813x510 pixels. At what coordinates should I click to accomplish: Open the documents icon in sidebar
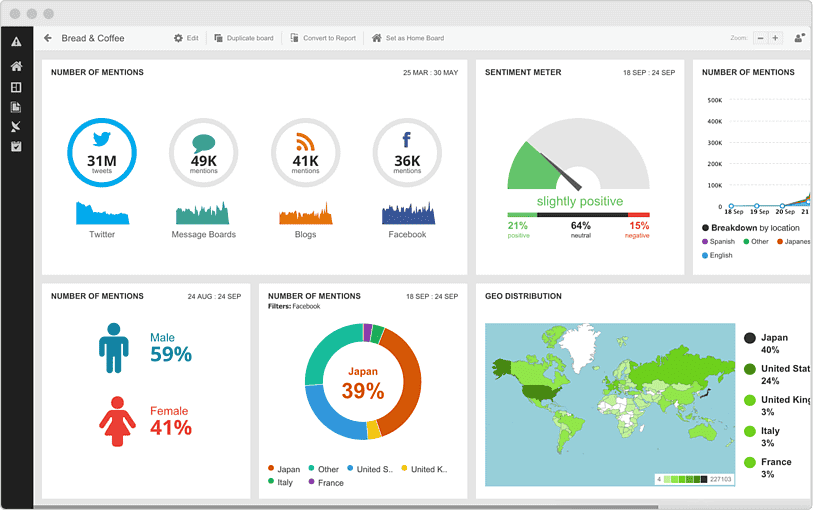click(x=16, y=107)
